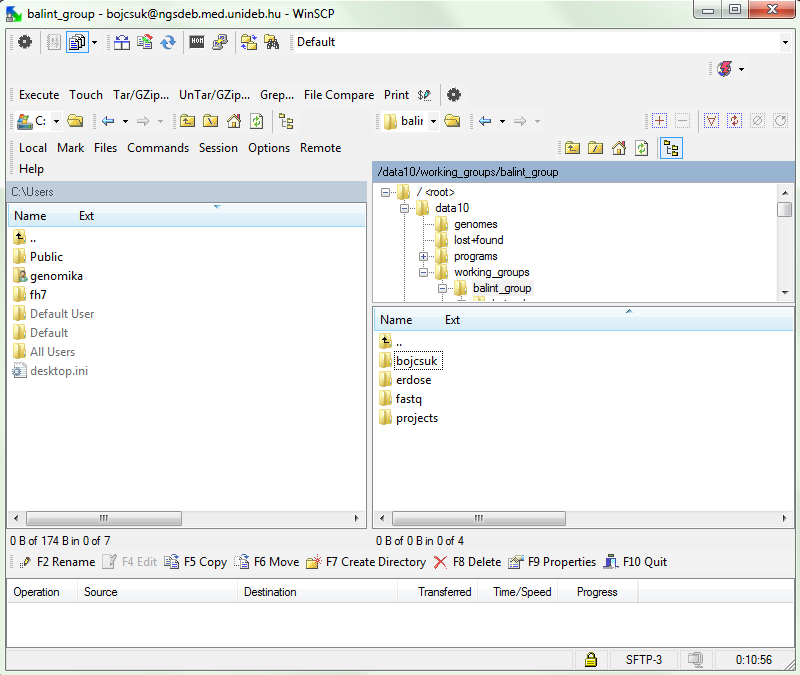Open the Session menu
This screenshot has height=675, width=800.
tap(218, 148)
